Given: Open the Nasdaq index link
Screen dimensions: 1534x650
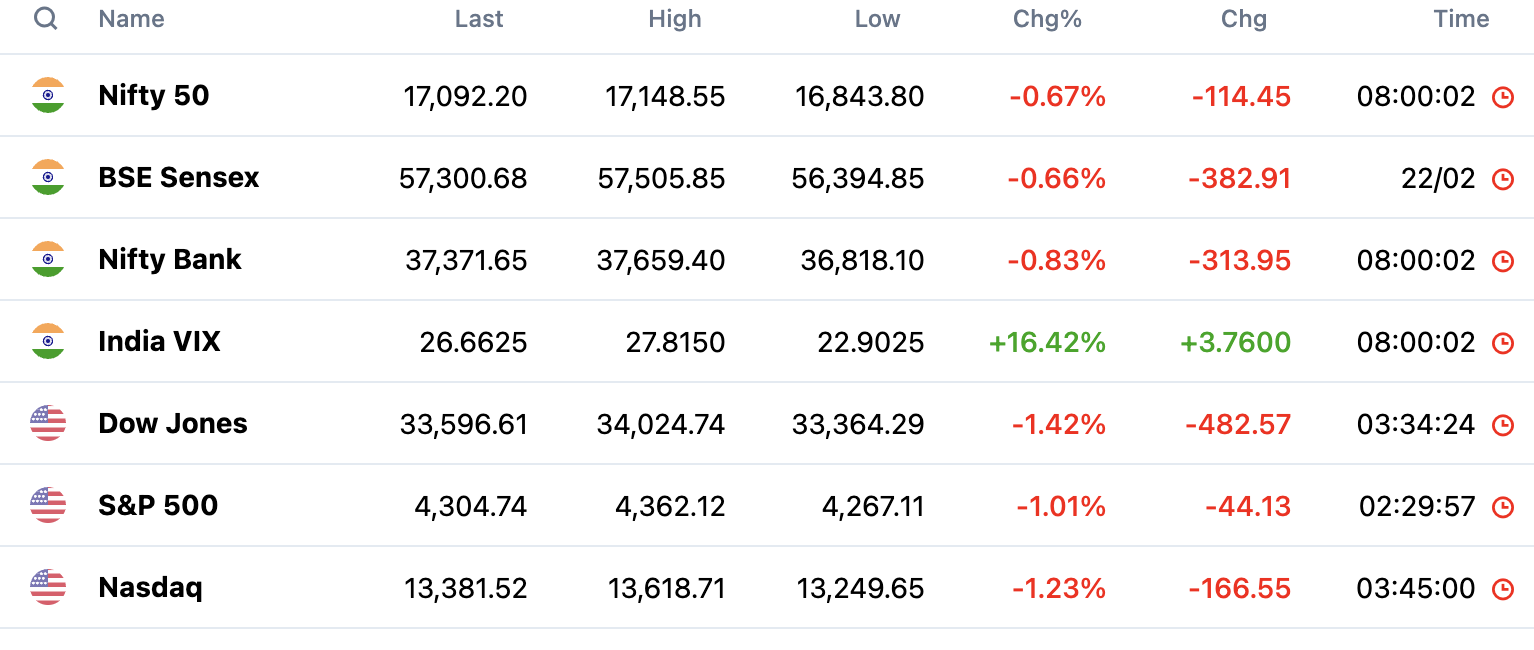Looking at the screenshot, I should pos(150,588).
